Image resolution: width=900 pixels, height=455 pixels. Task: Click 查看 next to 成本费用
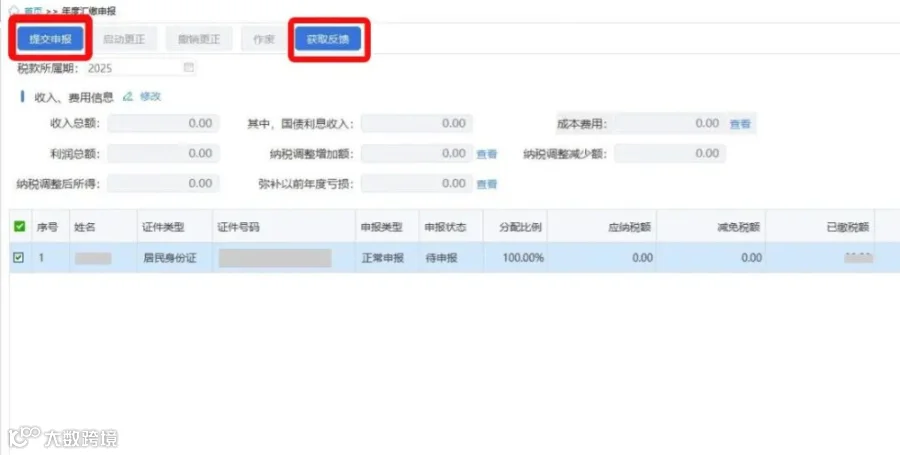click(740, 124)
